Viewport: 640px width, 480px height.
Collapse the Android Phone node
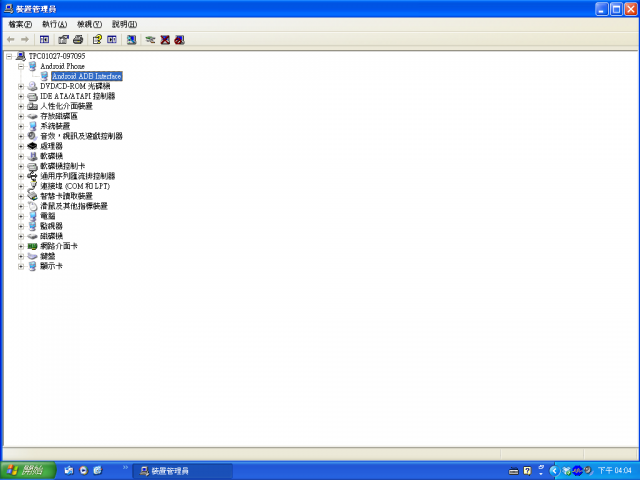(x=21, y=67)
